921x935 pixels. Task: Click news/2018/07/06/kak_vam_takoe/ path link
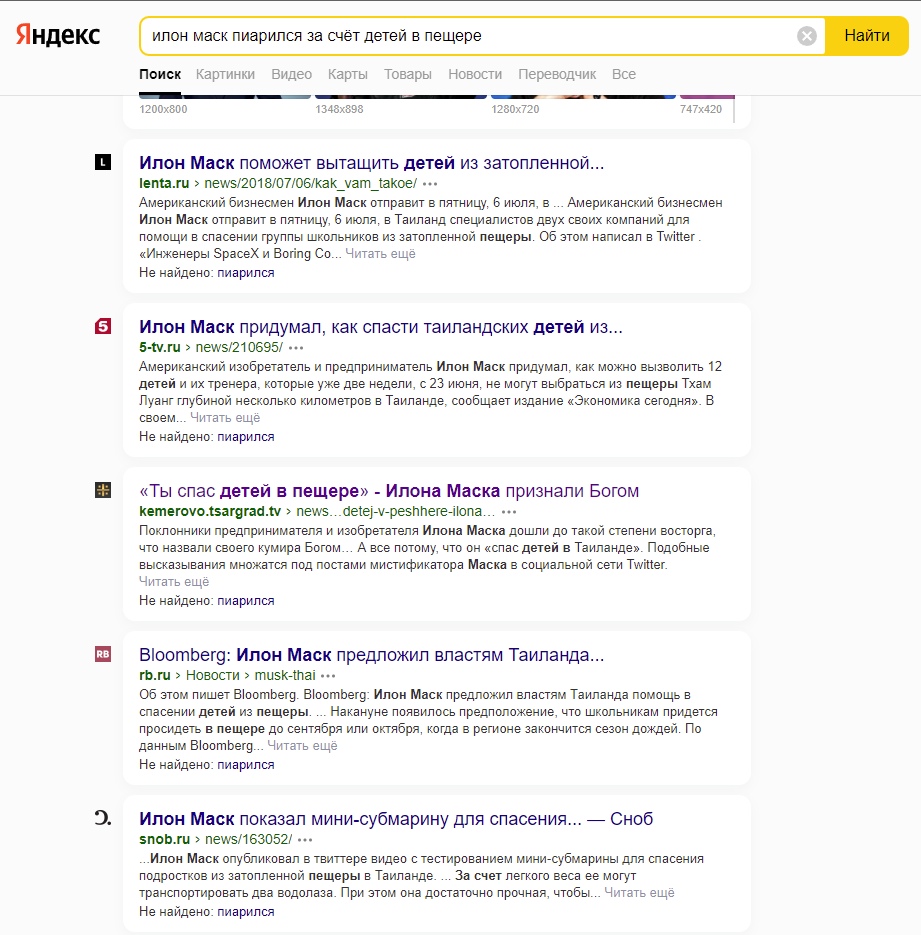[311, 183]
